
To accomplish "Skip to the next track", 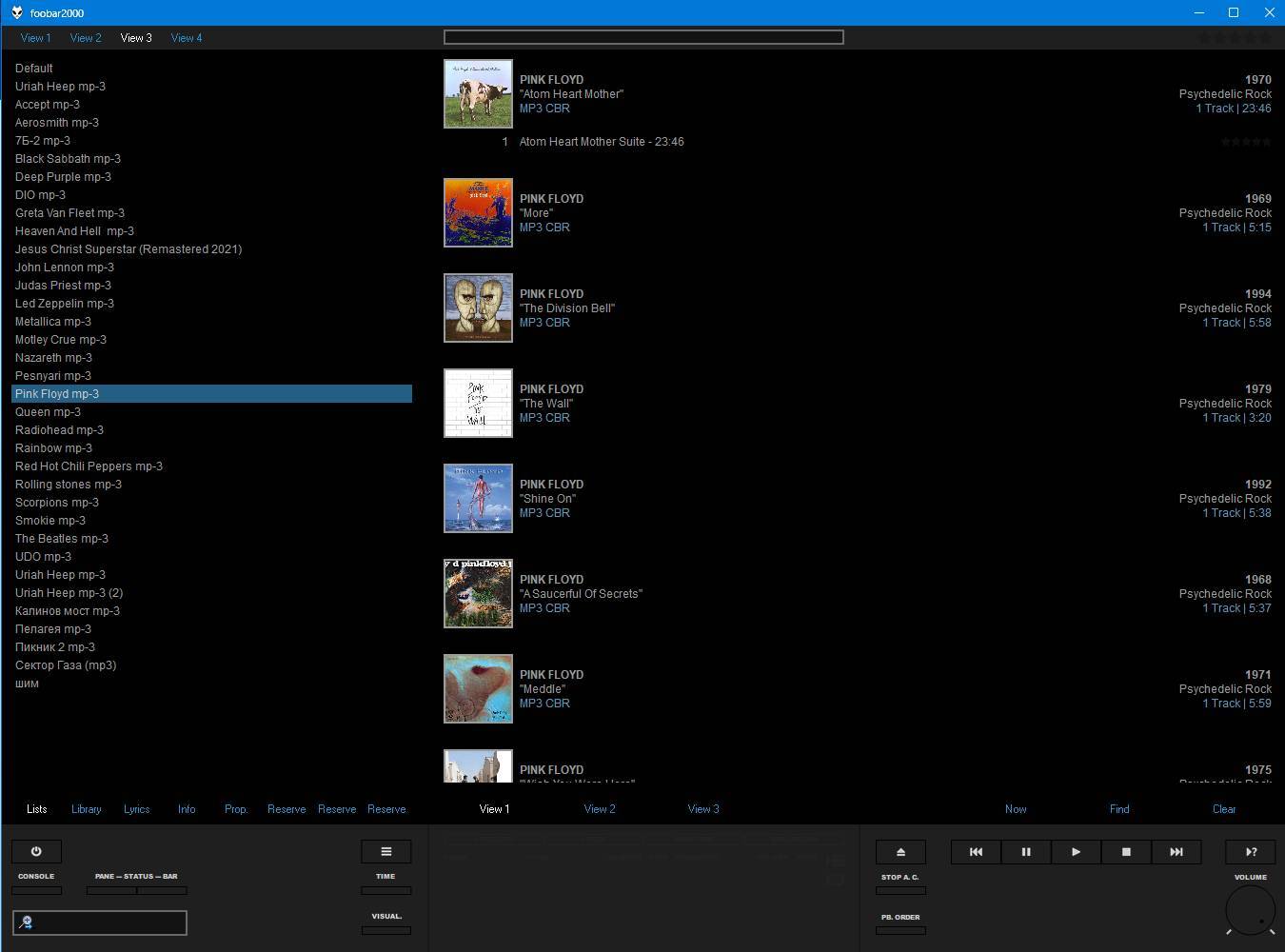I will [1176, 852].
